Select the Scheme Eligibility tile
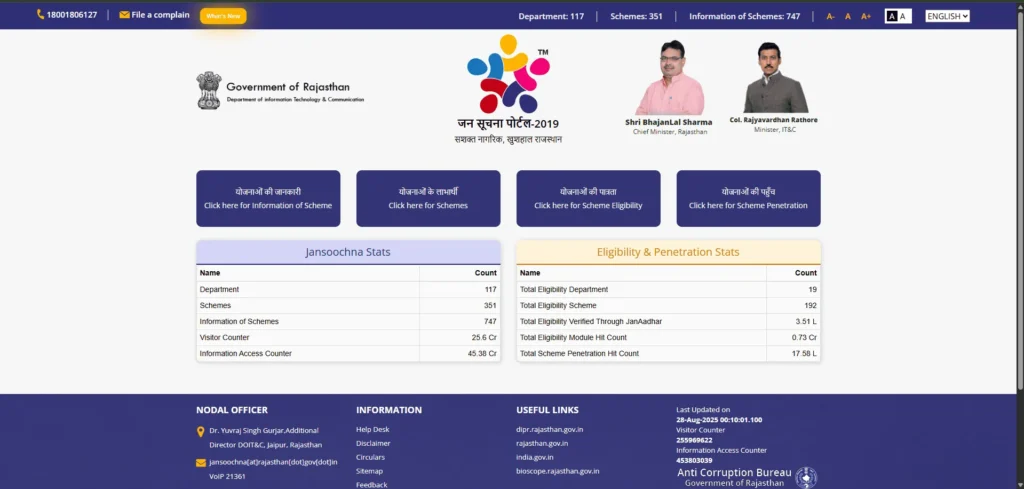Image resolution: width=1024 pixels, height=489 pixels. tap(588, 198)
